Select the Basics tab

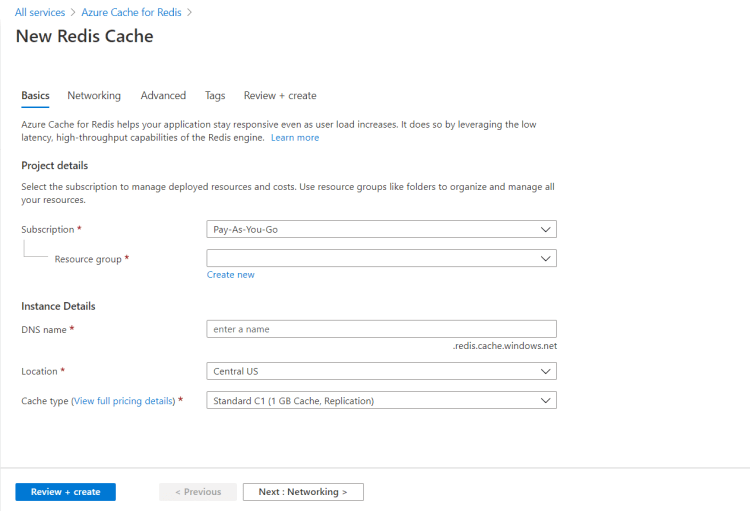[35, 96]
